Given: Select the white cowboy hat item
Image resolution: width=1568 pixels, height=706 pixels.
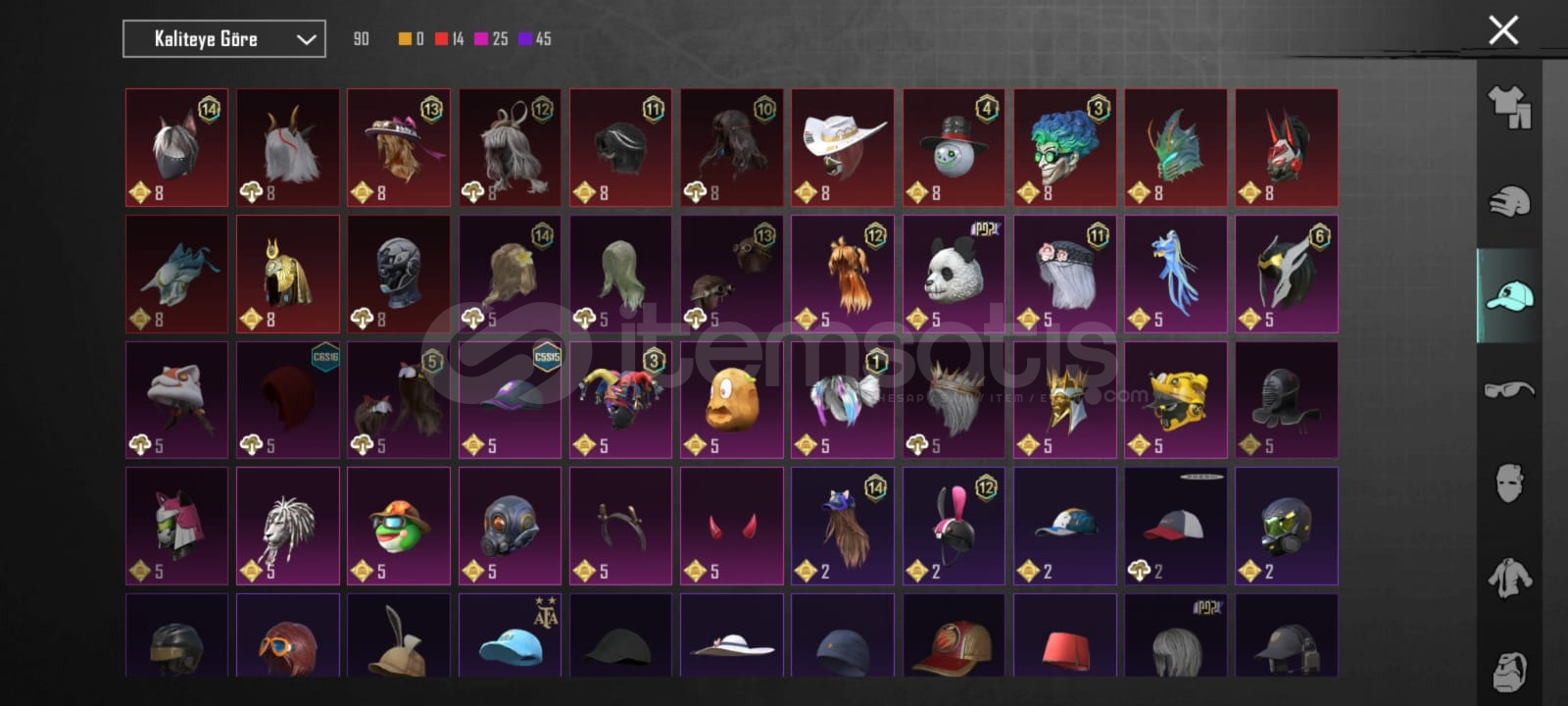Looking at the screenshot, I should [x=843, y=148].
